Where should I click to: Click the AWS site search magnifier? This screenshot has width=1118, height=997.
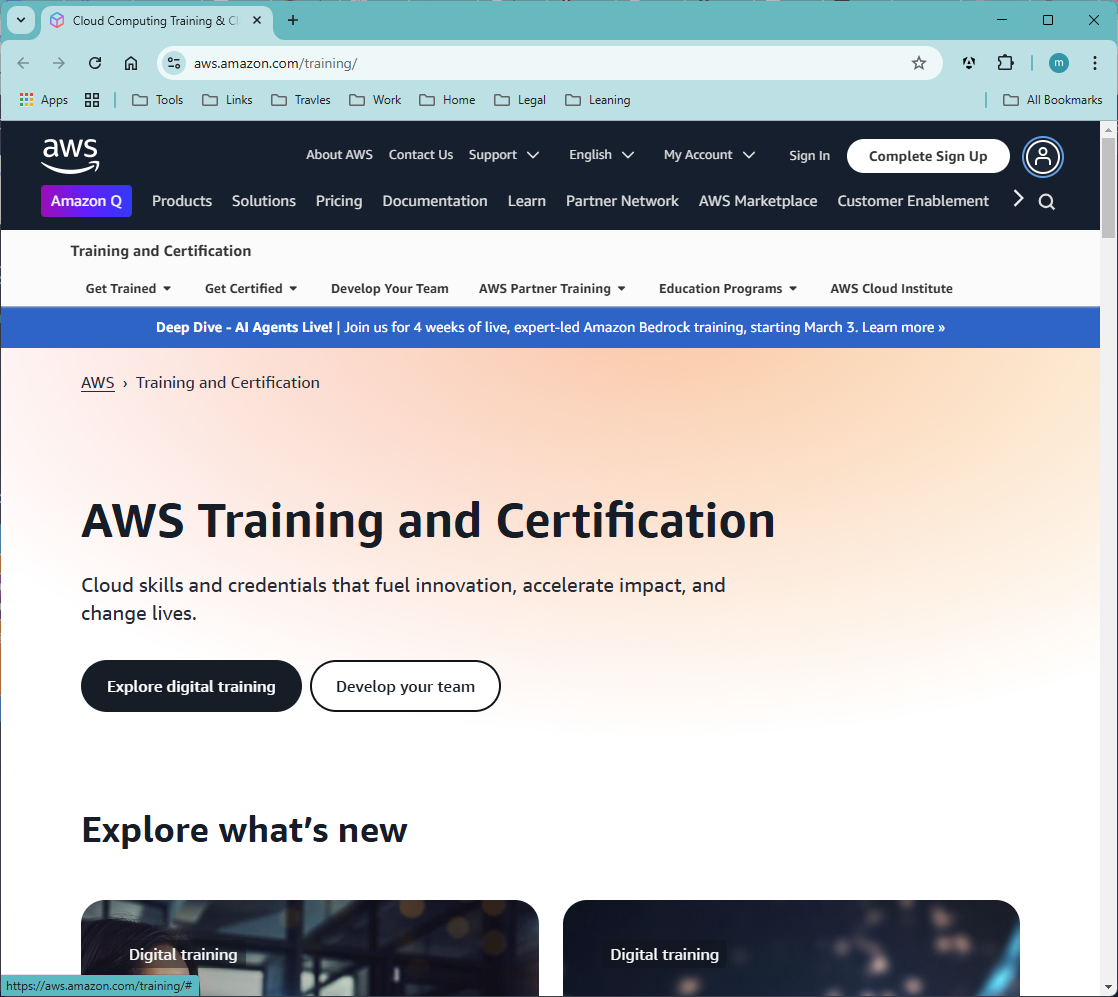[x=1047, y=202]
